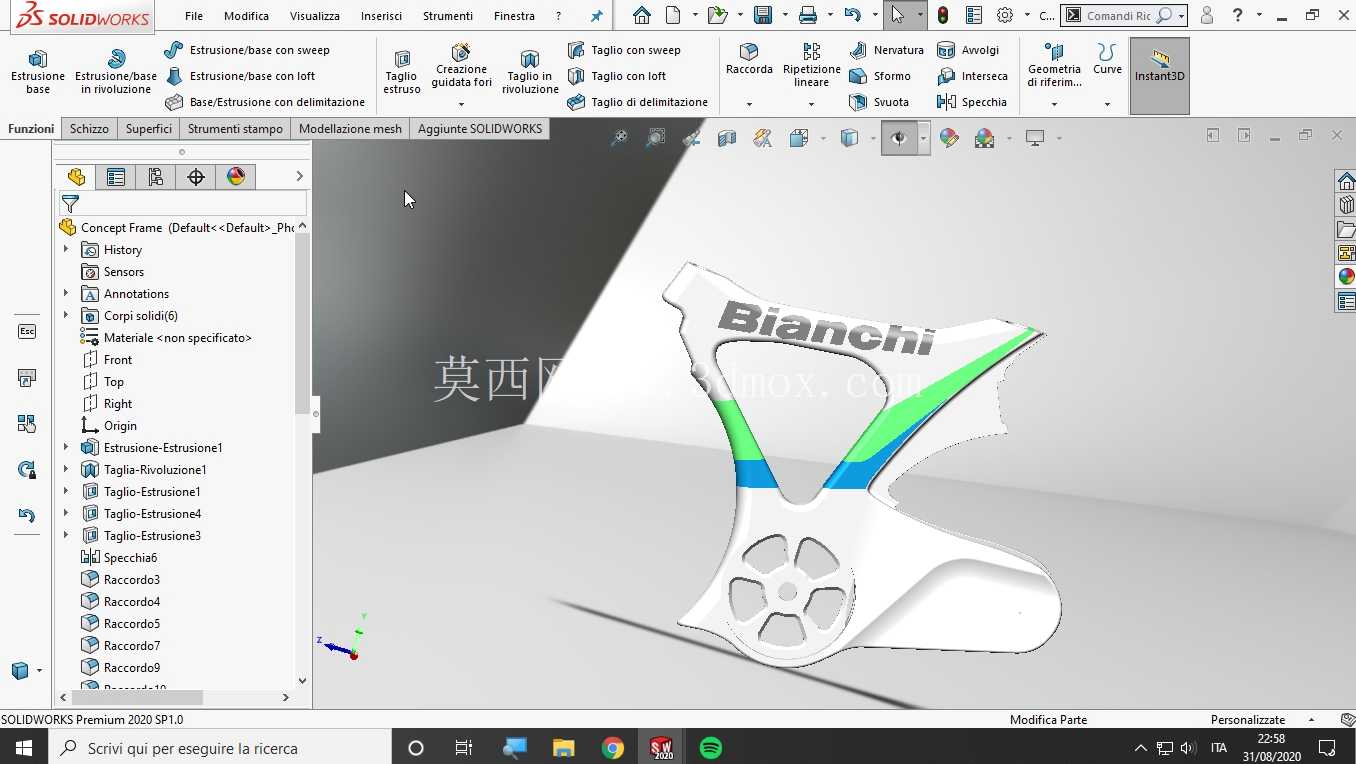Select Ripetizione lineare pattern tool
This screenshot has height=764, width=1356.
812,65
